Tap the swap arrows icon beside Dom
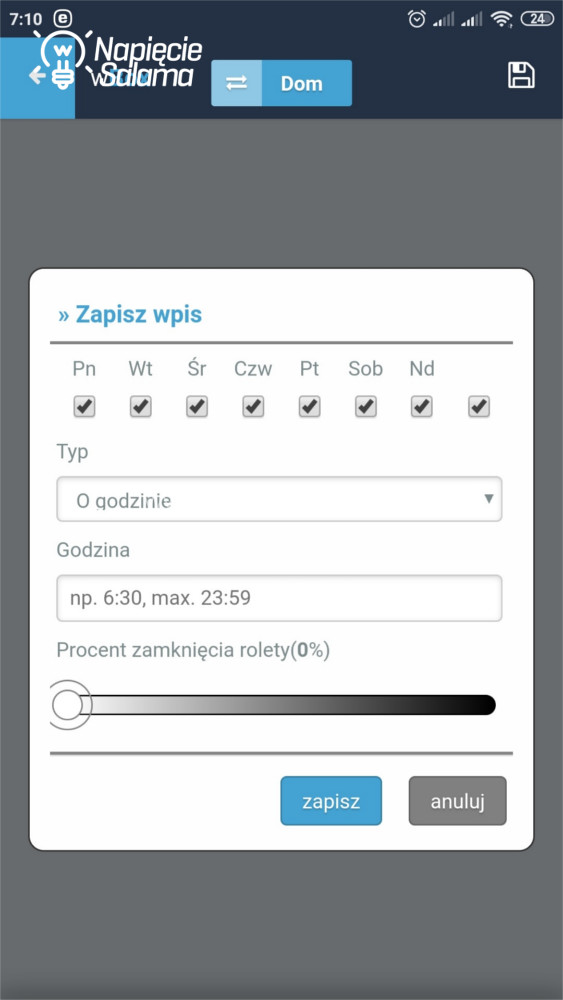 click(237, 83)
